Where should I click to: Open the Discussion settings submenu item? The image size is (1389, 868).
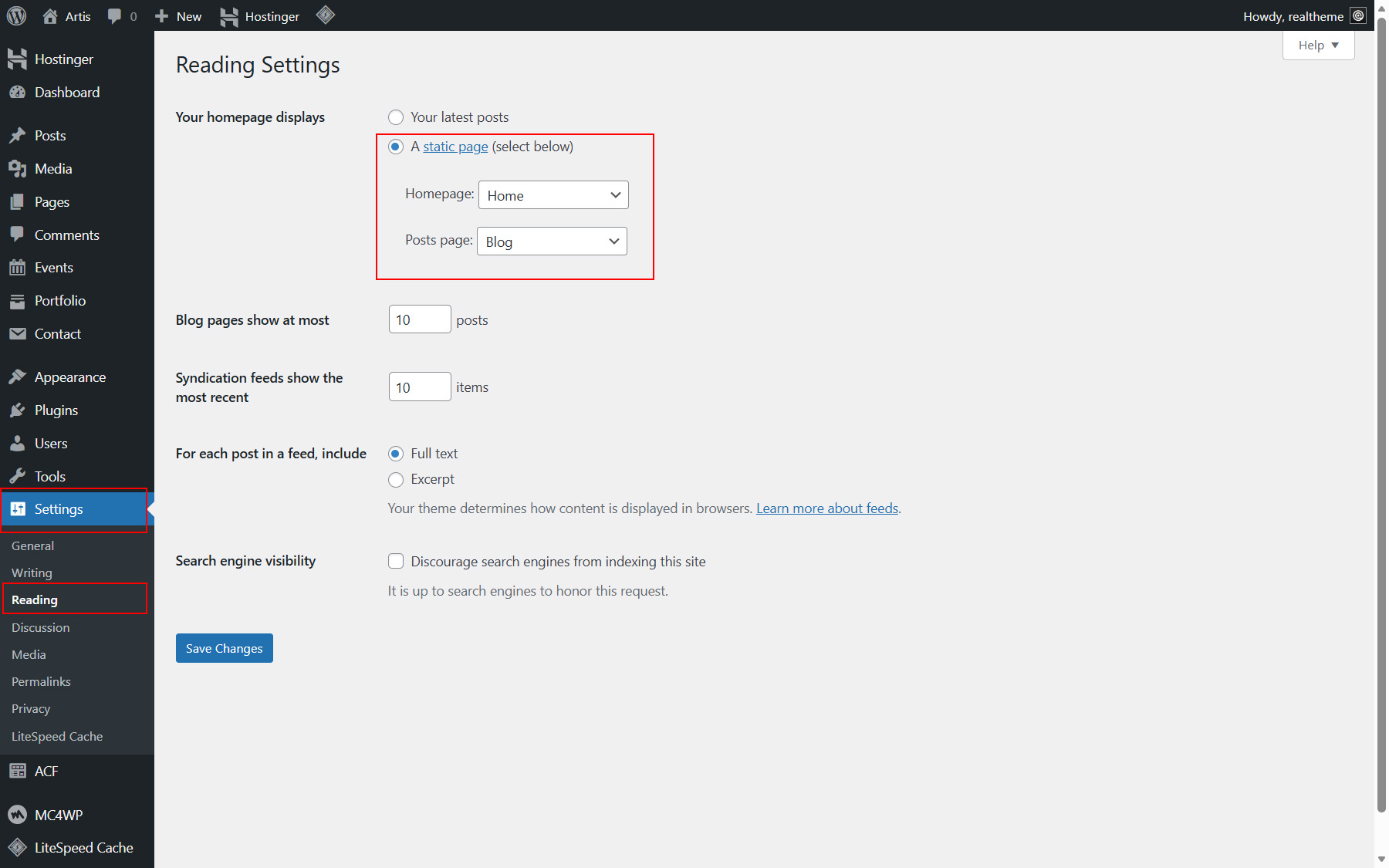pyautogui.click(x=40, y=628)
